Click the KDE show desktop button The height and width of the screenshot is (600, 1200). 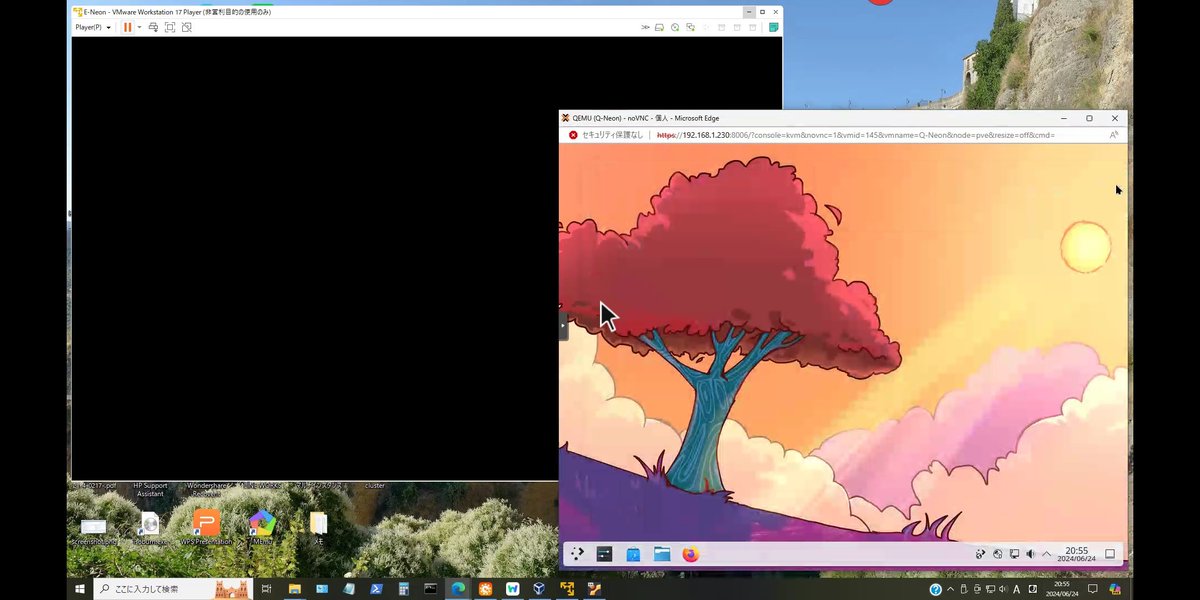tap(1110, 554)
